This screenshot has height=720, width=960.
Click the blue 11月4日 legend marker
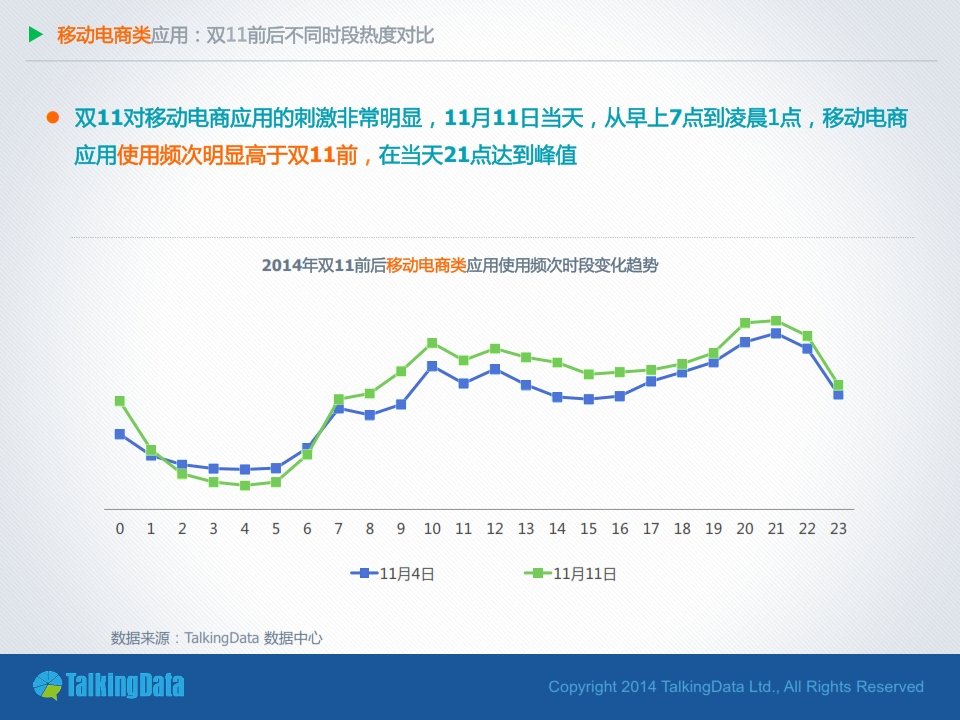pyautogui.click(x=364, y=573)
